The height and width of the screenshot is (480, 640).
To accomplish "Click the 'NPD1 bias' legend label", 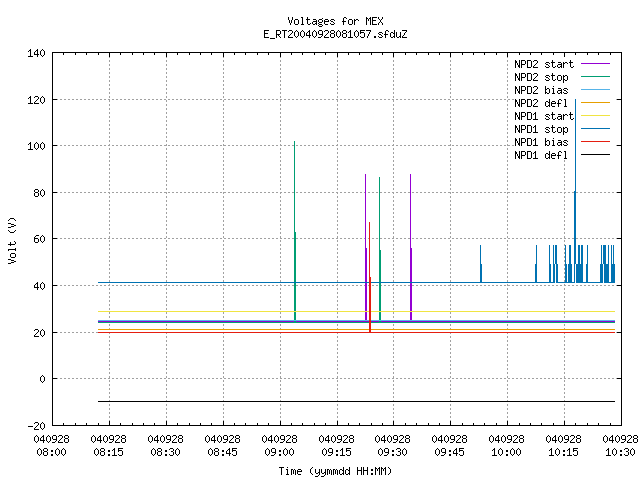I will pos(541,142).
